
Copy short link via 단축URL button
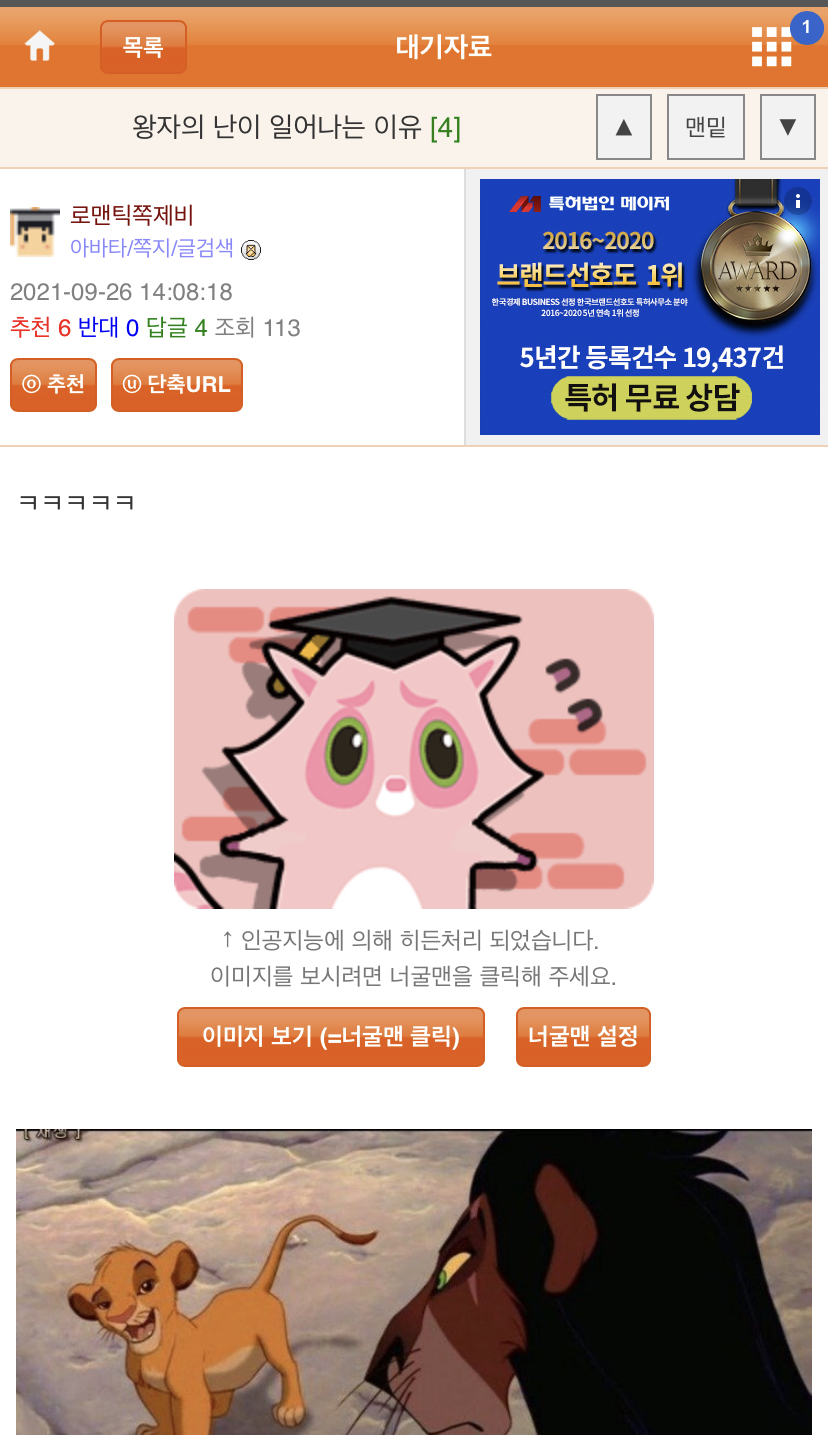177,385
